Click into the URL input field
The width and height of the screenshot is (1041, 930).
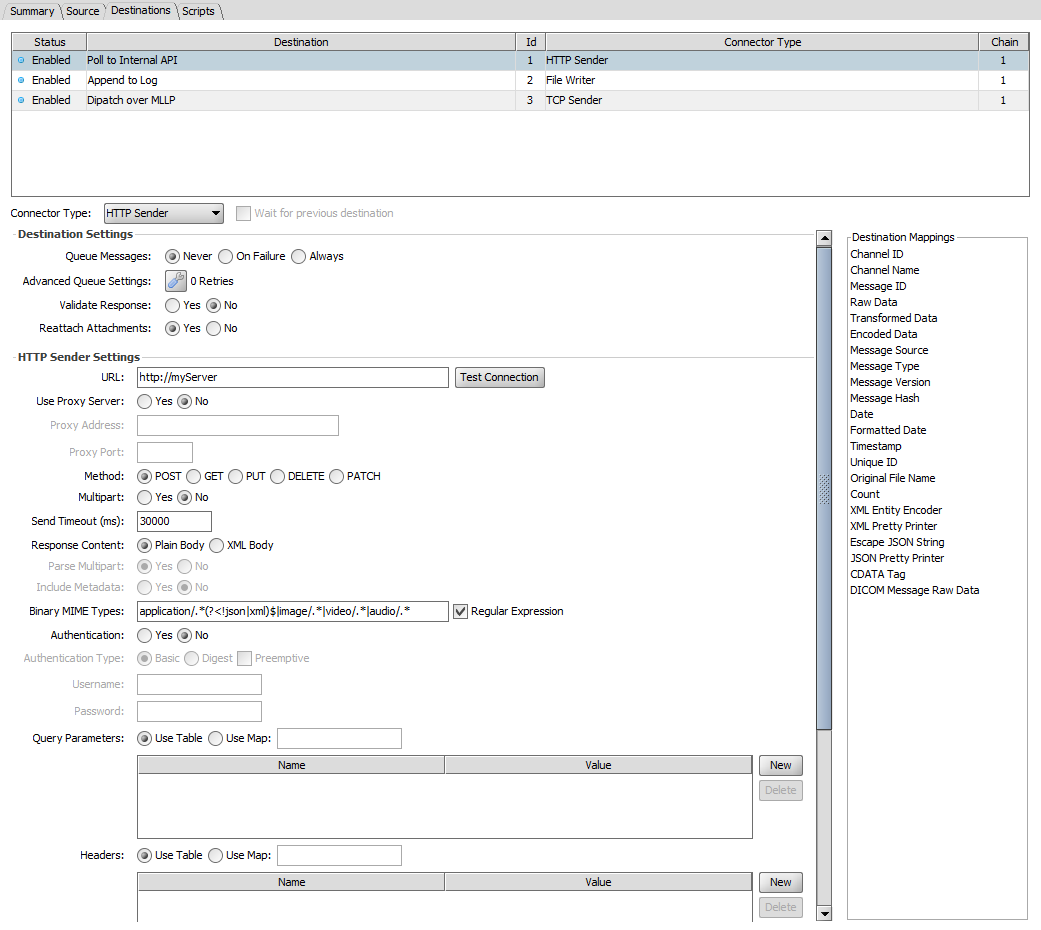292,377
